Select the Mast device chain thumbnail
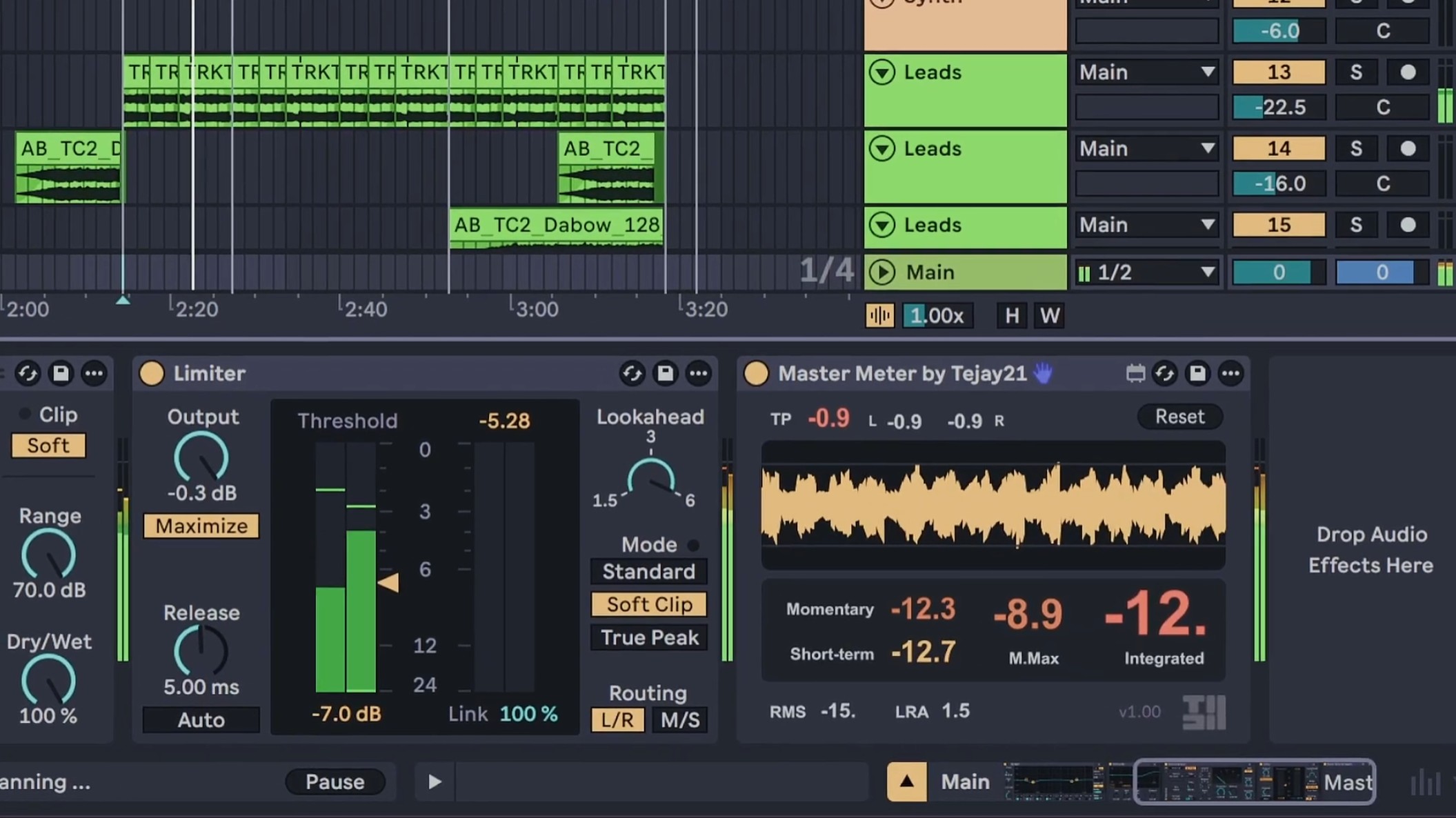This screenshot has width=1456, height=818. pyautogui.click(x=1255, y=781)
